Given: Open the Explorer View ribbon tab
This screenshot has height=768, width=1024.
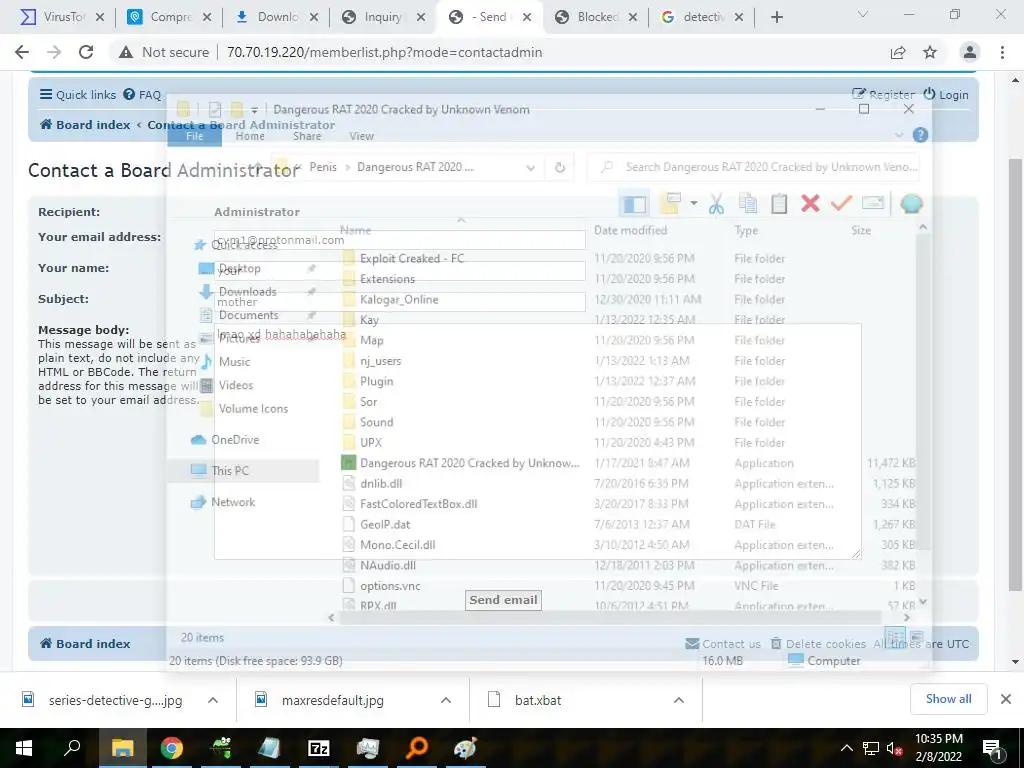Looking at the screenshot, I should (361, 136).
